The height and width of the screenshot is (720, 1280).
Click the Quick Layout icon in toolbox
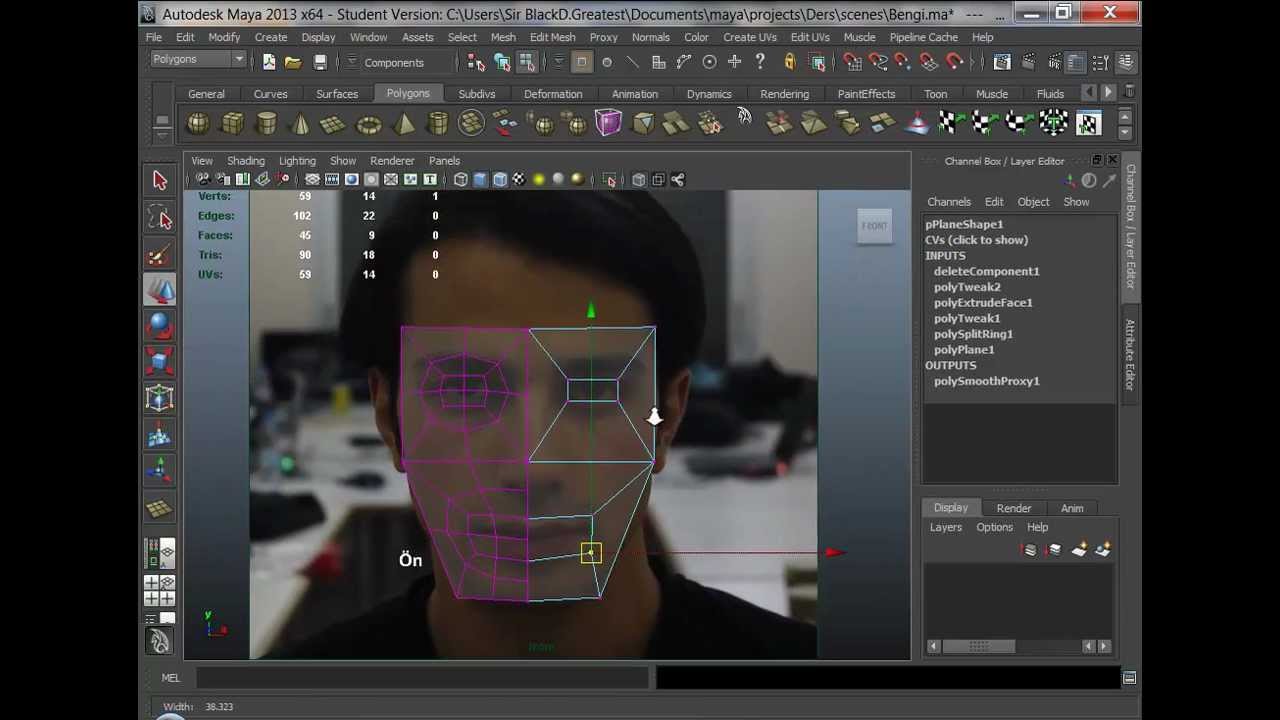(x=160, y=555)
